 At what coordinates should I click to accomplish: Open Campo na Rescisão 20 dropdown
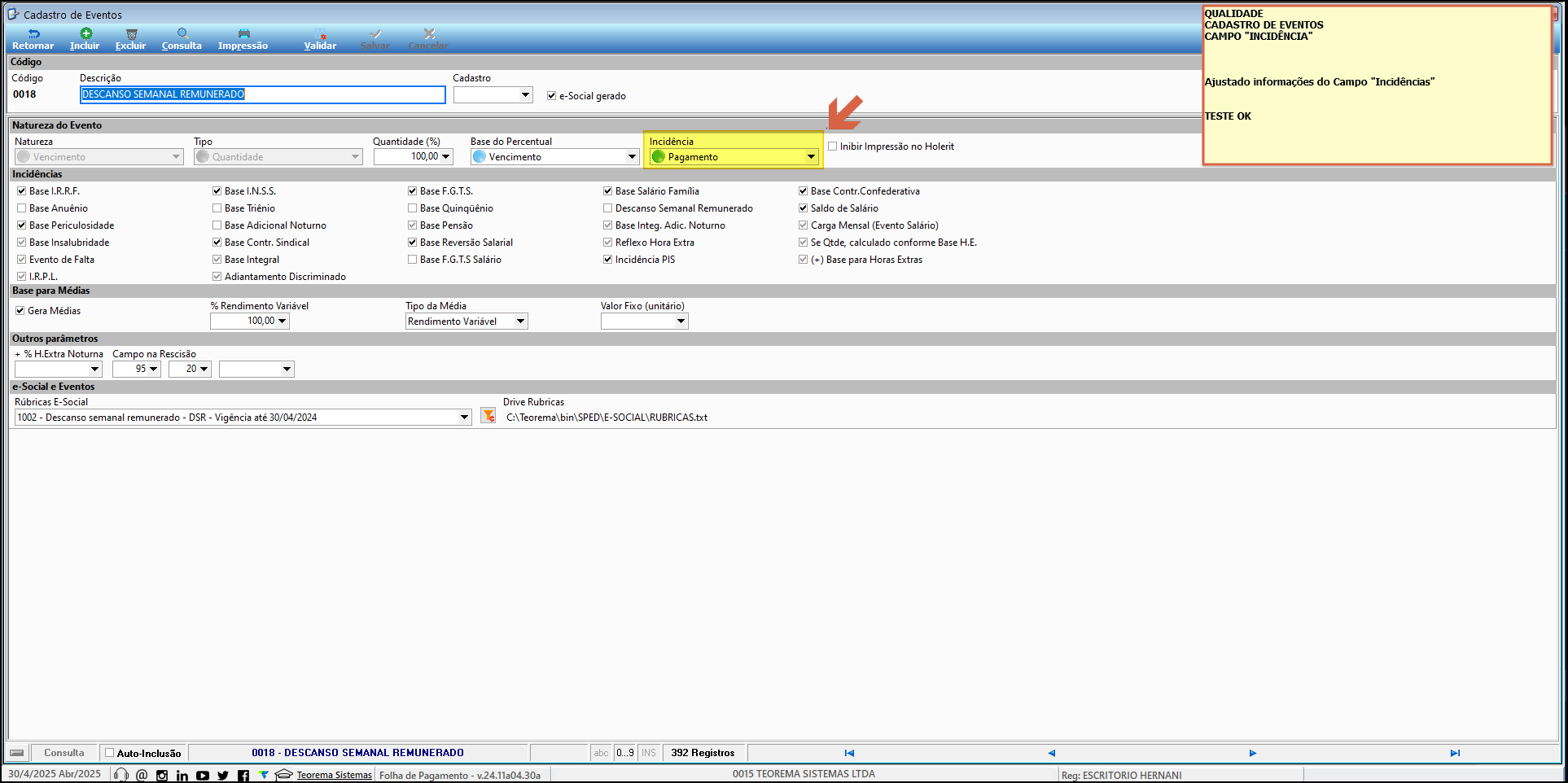[204, 369]
